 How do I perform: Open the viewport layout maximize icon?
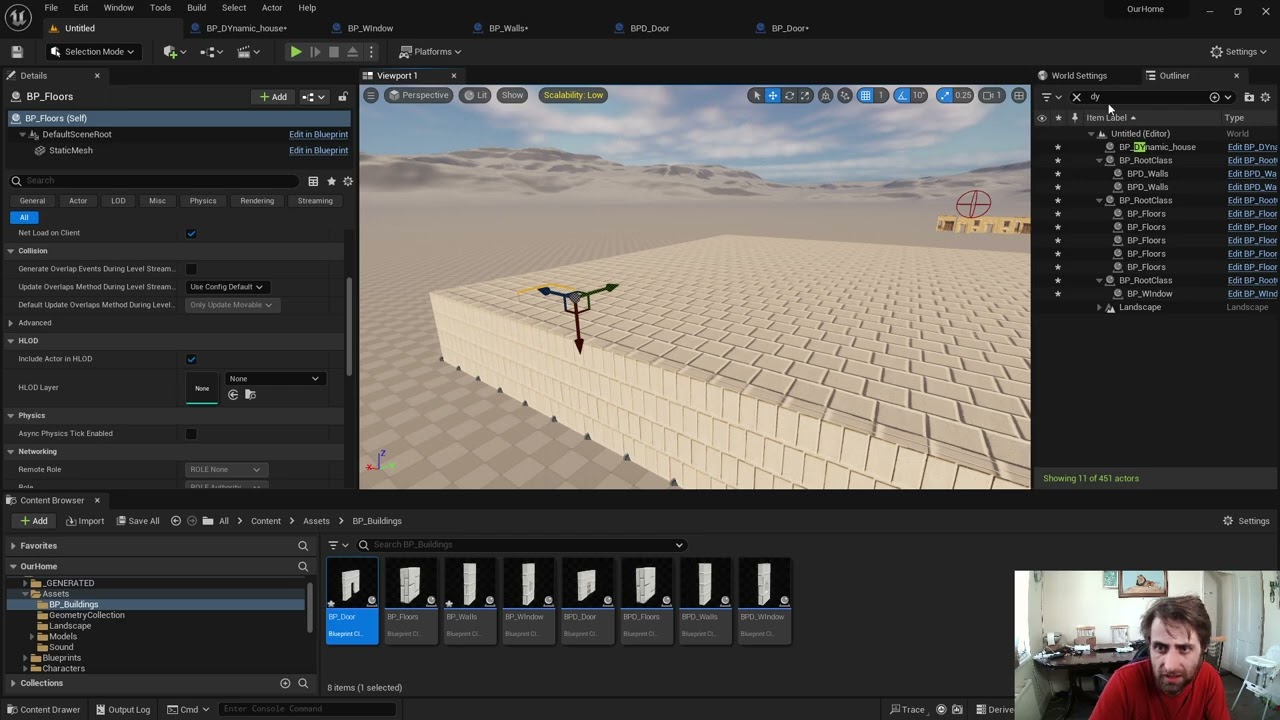tap(1018, 95)
